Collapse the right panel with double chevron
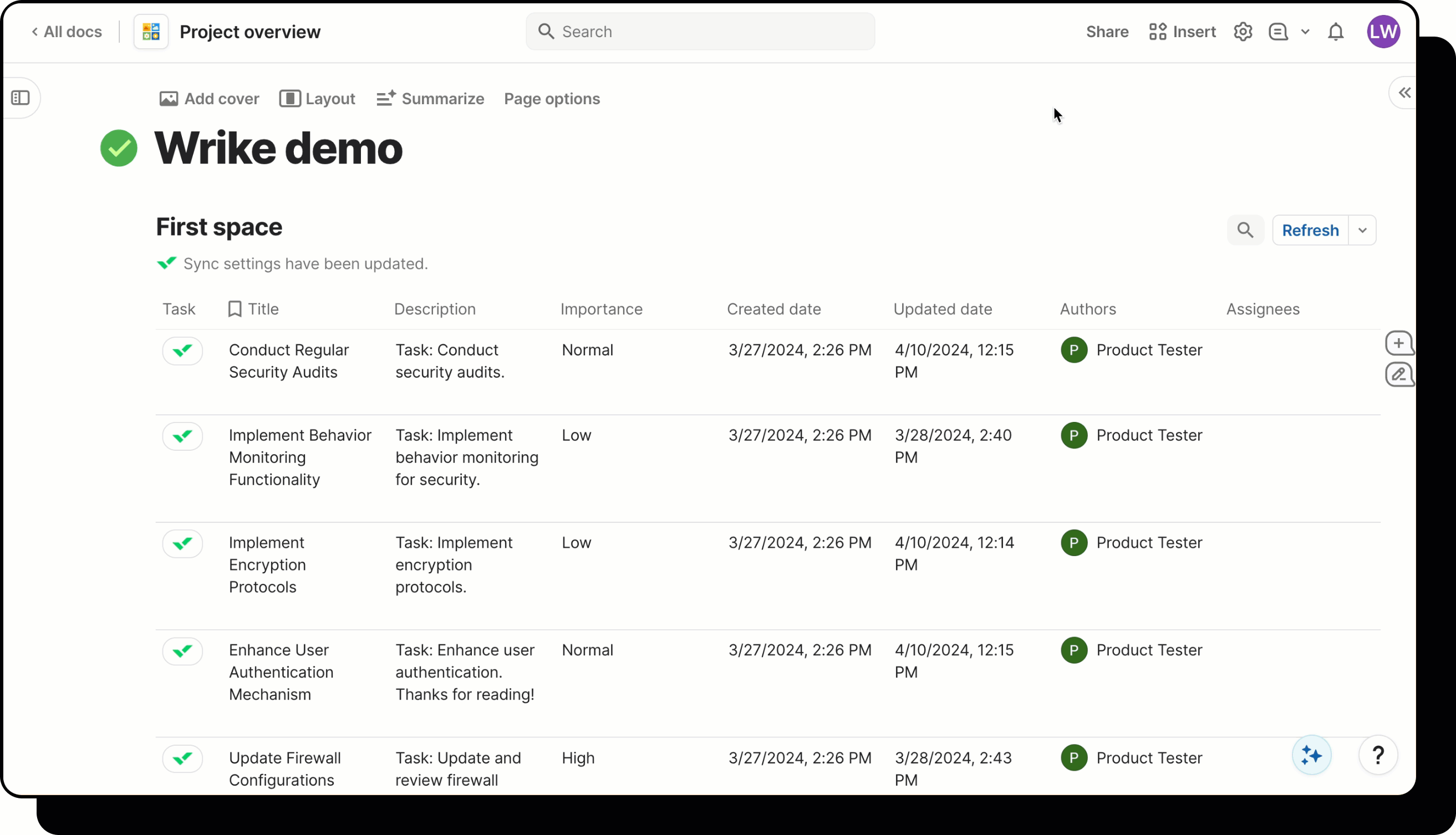1456x835 pixels. click(1404, 93)
